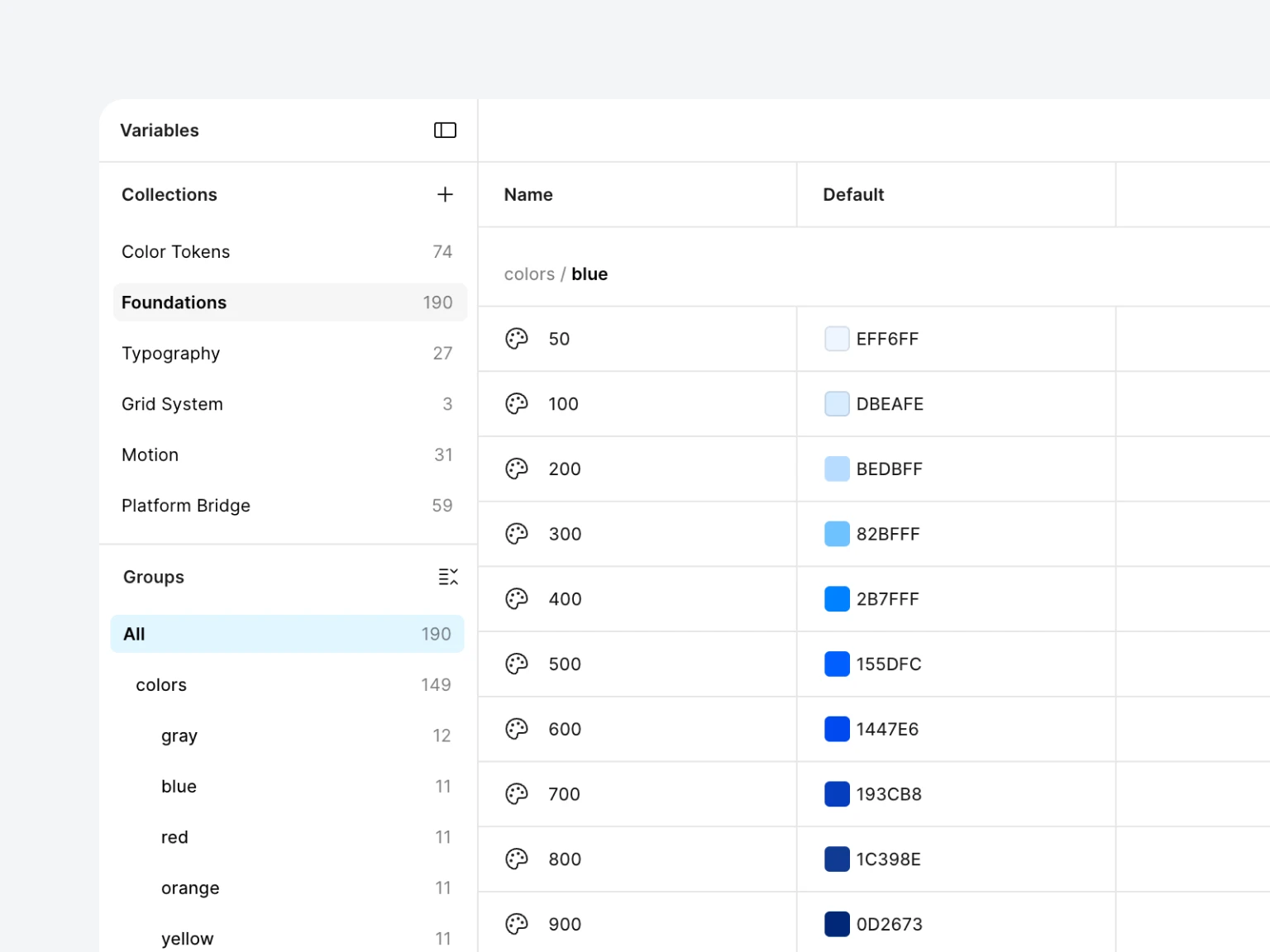Open the 82BFFF color swatch

point(837,534)
